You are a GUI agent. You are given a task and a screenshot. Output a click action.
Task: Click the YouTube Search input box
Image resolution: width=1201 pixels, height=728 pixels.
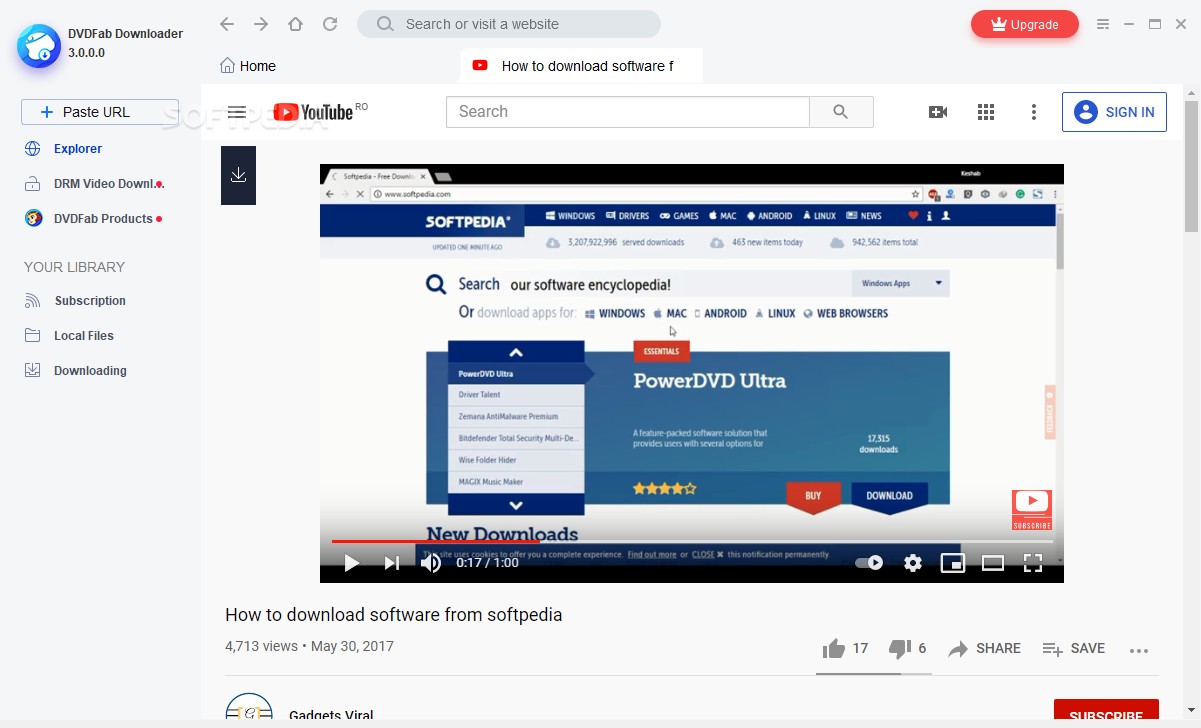point(627,112)
